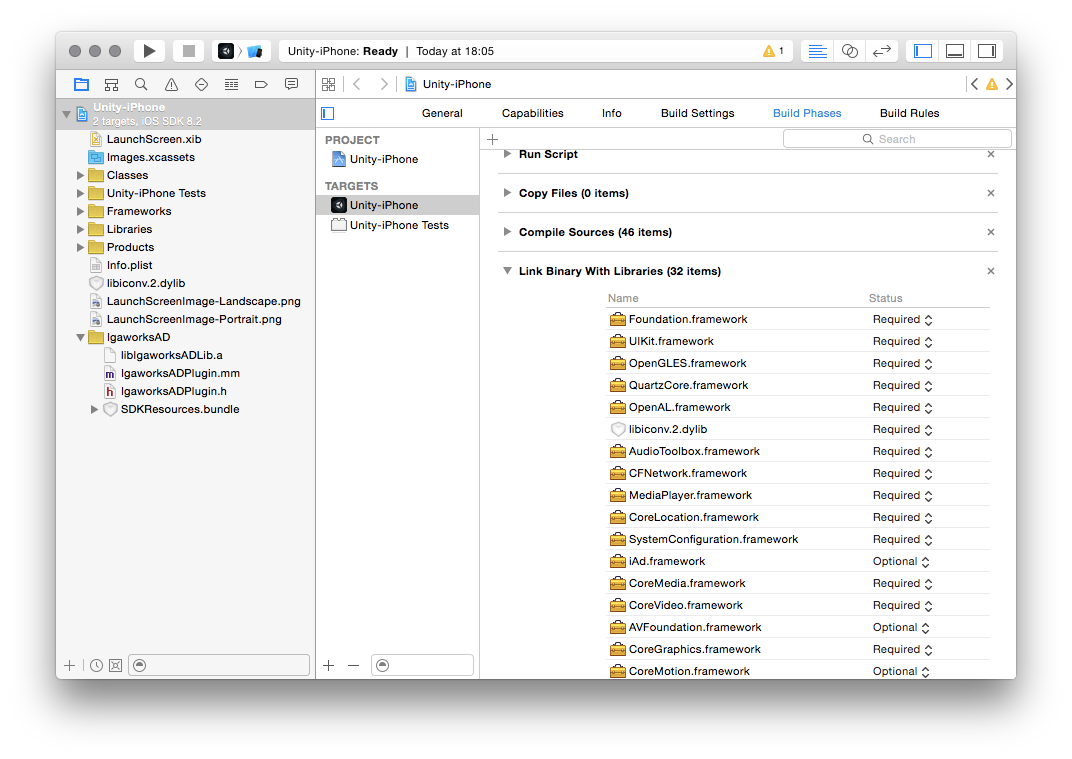
Task: Delete the Compile Sources build phase
Action: (x=991, y=232)
